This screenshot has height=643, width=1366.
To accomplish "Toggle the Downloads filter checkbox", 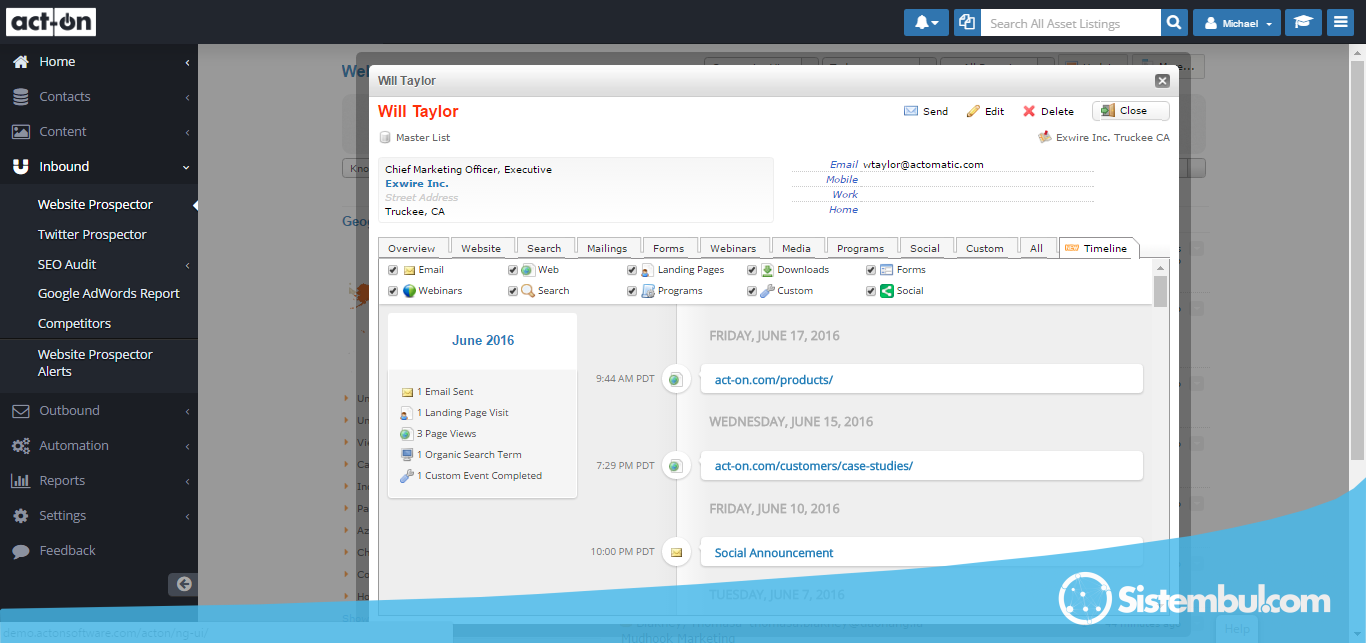I will 752,270.
